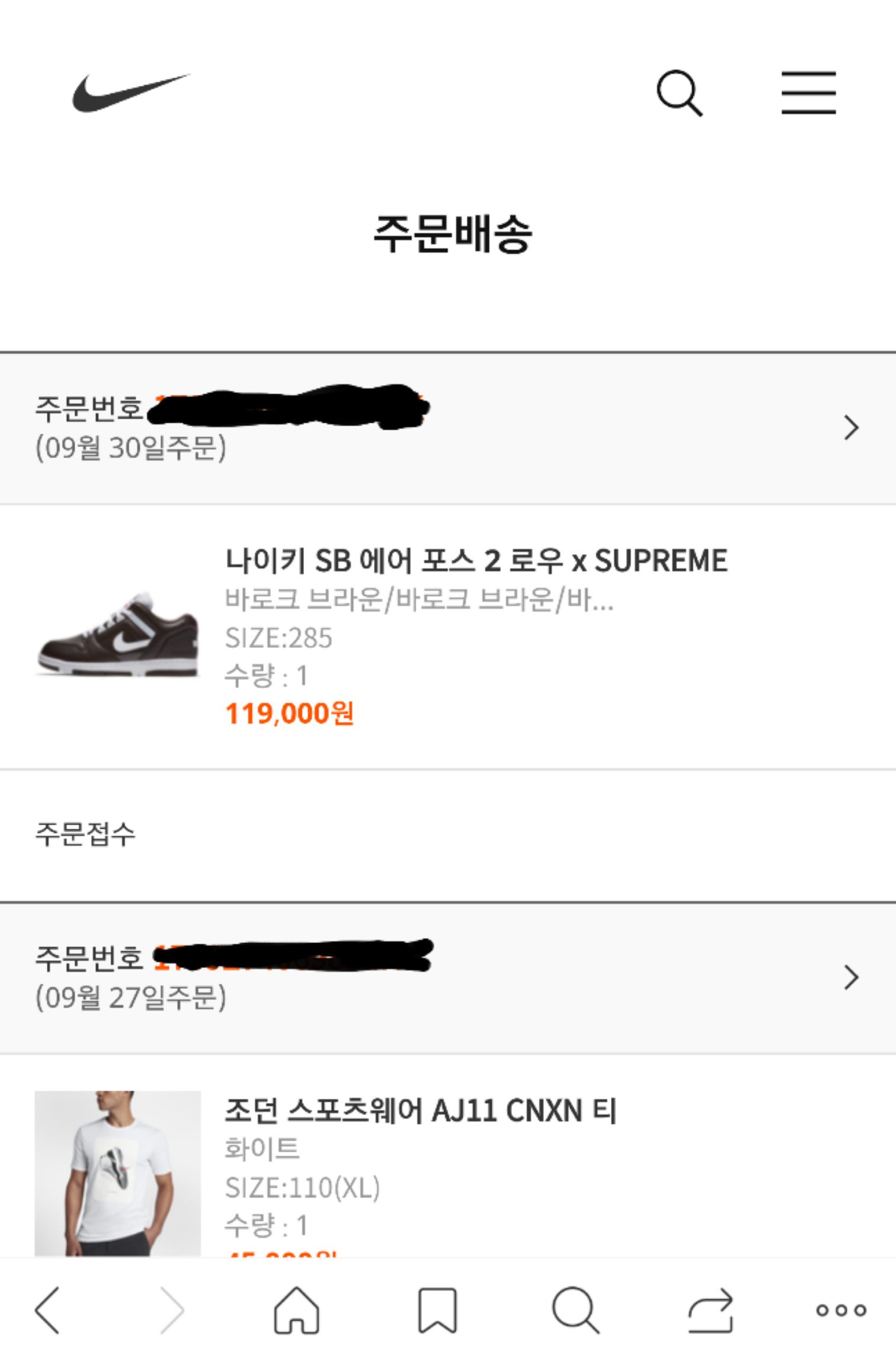Image resolution: width=896 pixels, height=1355 pixels.
Task: Open 나이키 SB 에어 포스 2 로우 x SUPREME product
Action: tap(476, 561)
